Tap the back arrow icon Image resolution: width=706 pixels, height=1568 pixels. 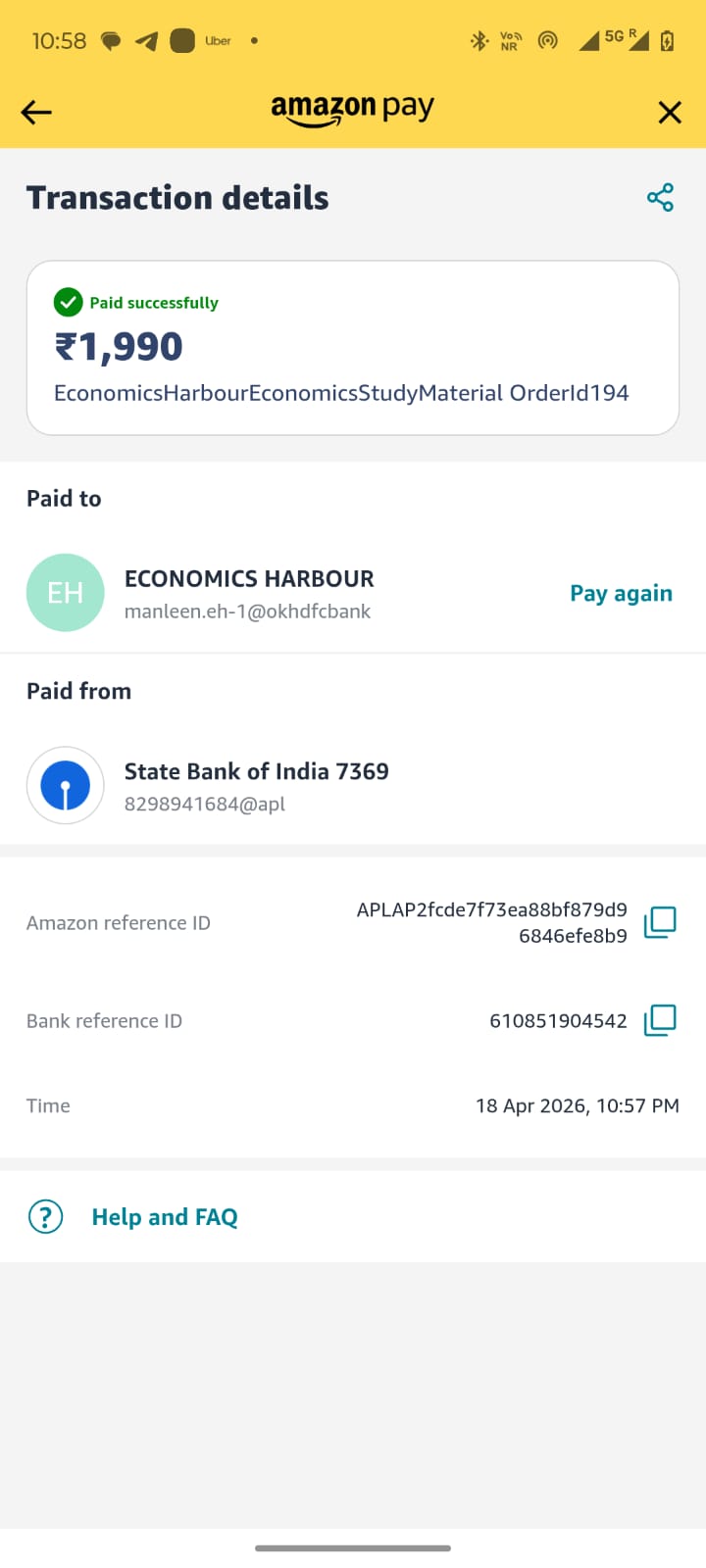click(36, 113)
